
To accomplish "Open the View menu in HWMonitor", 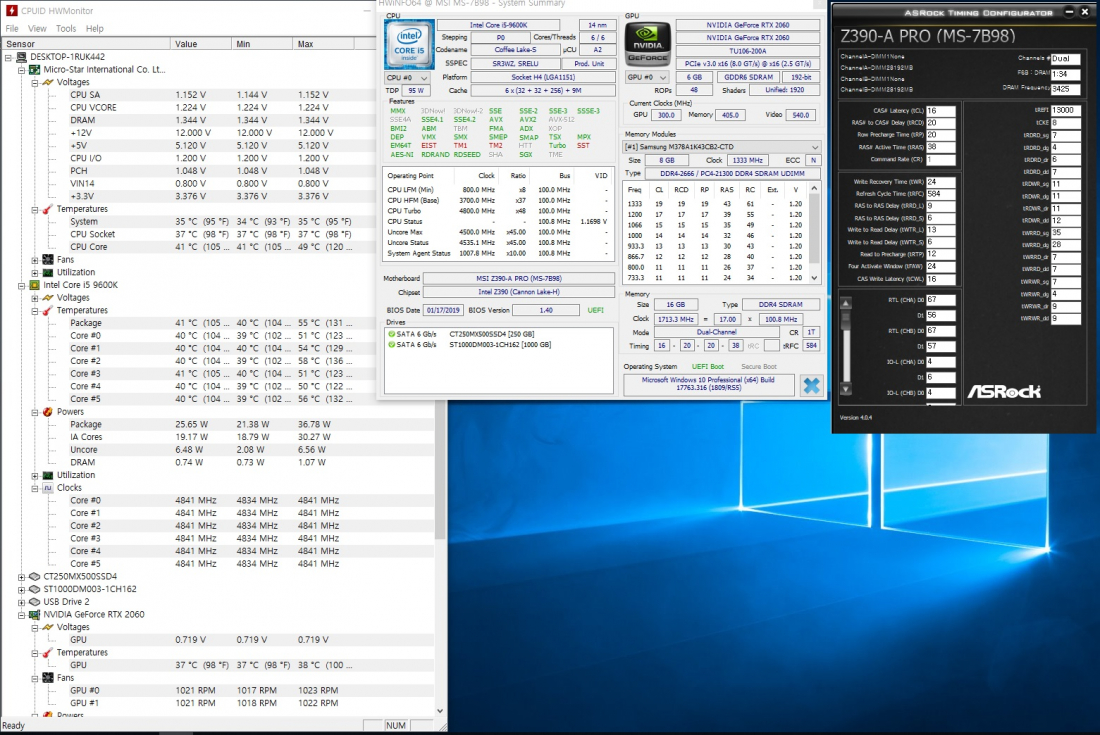I will [37, 29].
